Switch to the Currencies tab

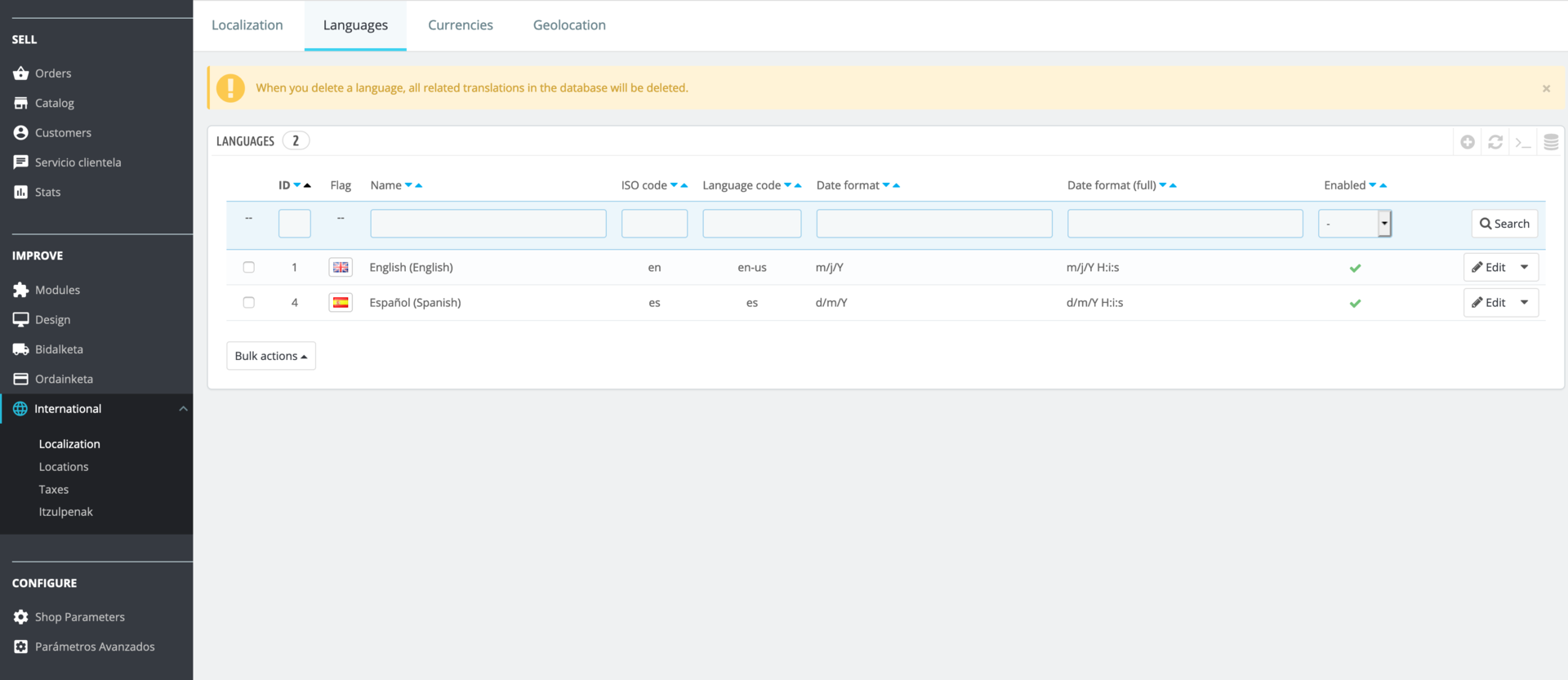pyautogui.click(x=461, y=25)
